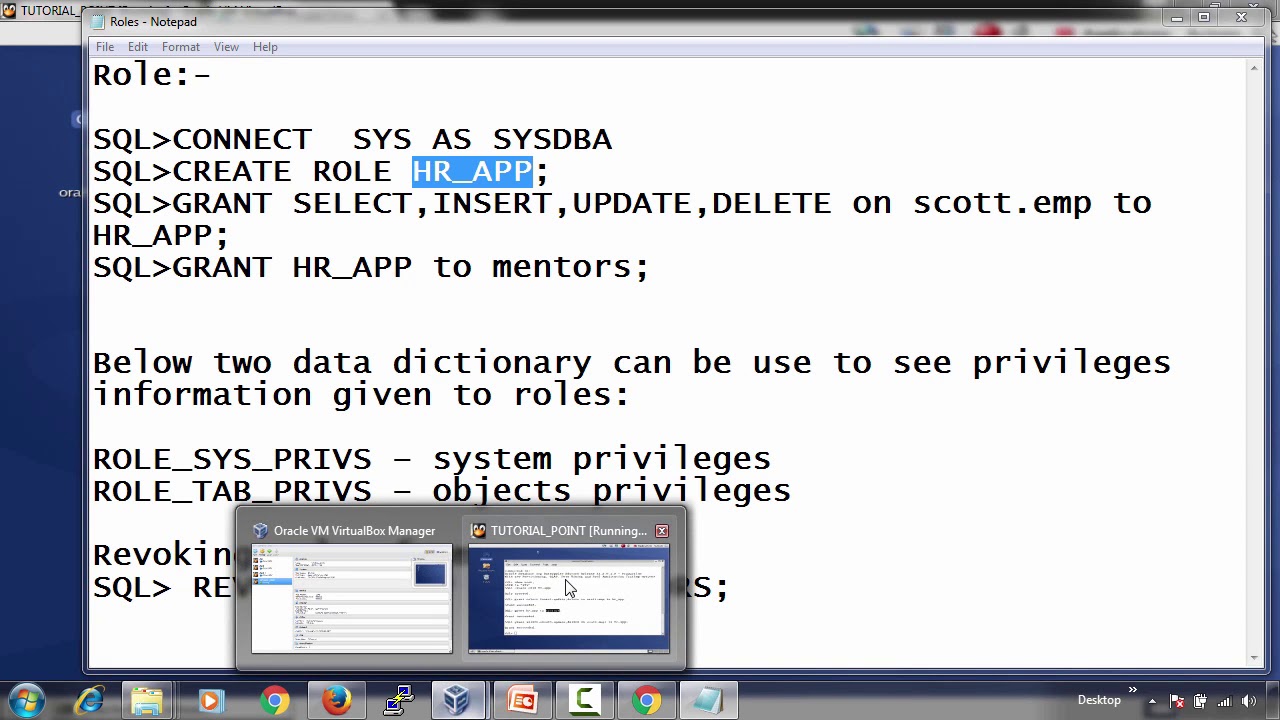Screen dimensions: 1280x720
Task: Open Windows Explorer folder icon on taskbar
Action: (148, 700)
